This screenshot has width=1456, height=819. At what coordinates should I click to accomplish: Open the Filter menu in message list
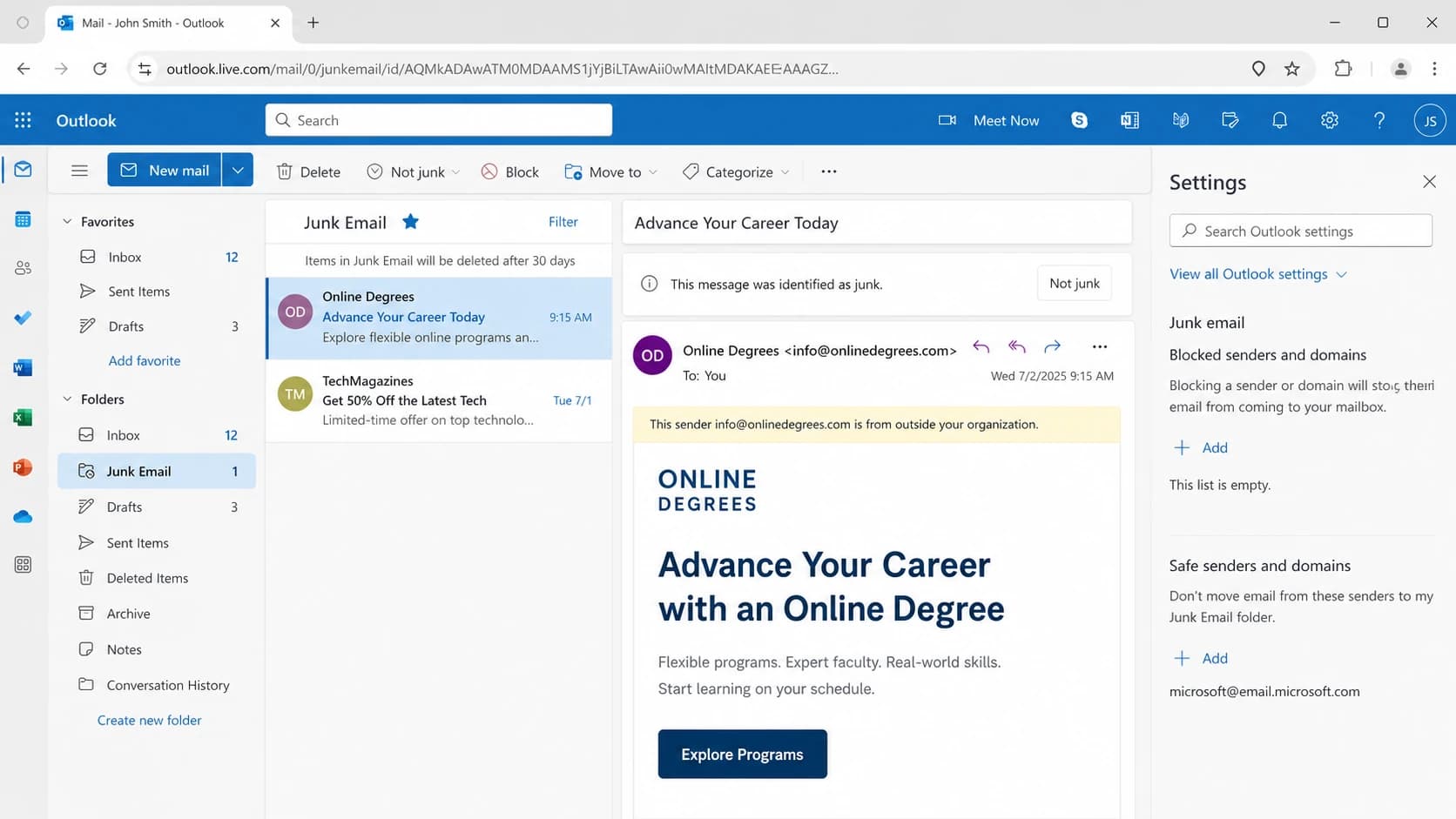pos(563,222)
